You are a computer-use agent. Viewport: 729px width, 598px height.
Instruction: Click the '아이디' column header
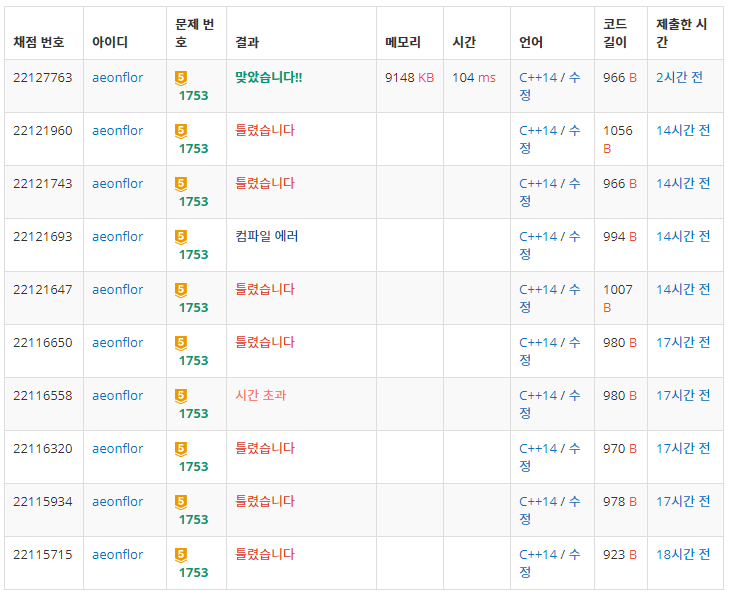(x=110, y=42)
